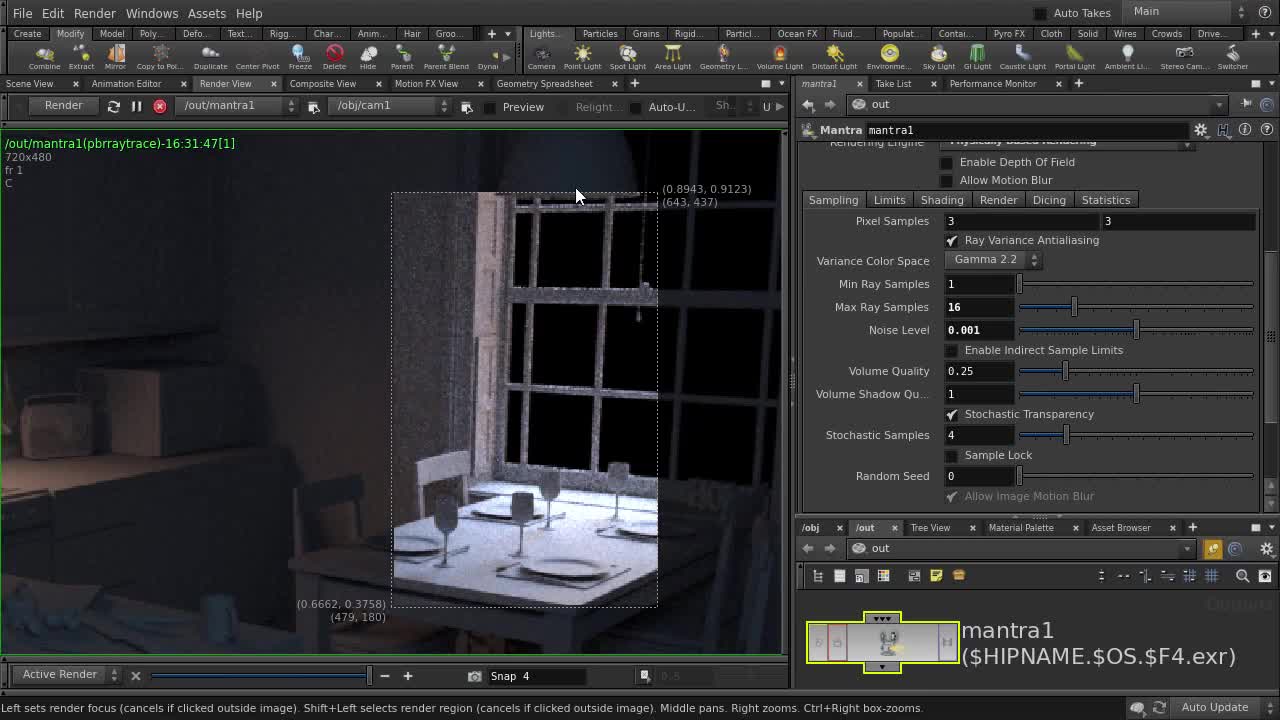Toggle the Preview checkbox in Render View
Image resolution: width=1280 pixels, height=720 pixels.
click(x=489, y=107)
